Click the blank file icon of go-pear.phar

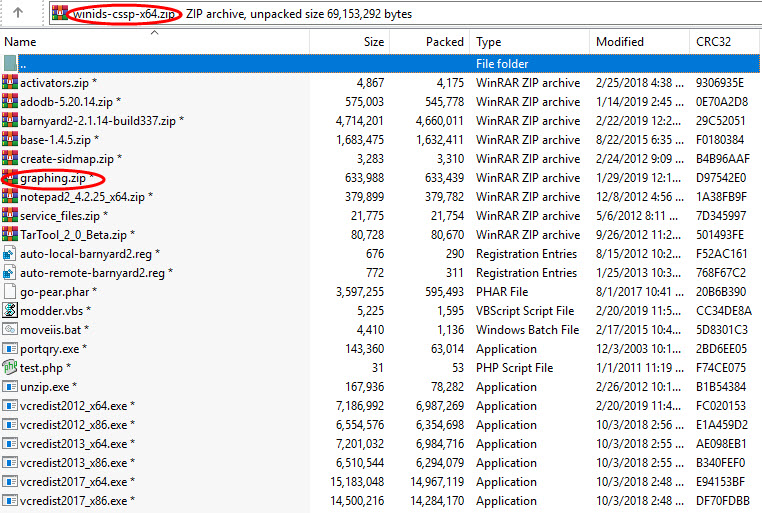click(10, 292)
